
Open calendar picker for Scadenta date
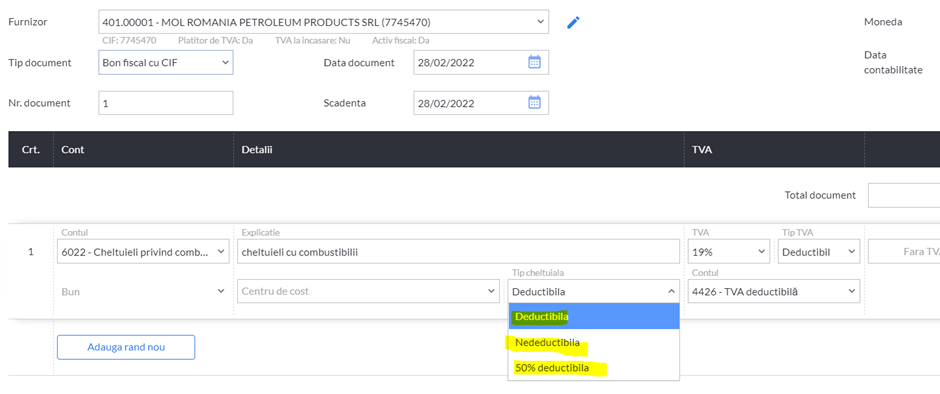tap(534, 103)
